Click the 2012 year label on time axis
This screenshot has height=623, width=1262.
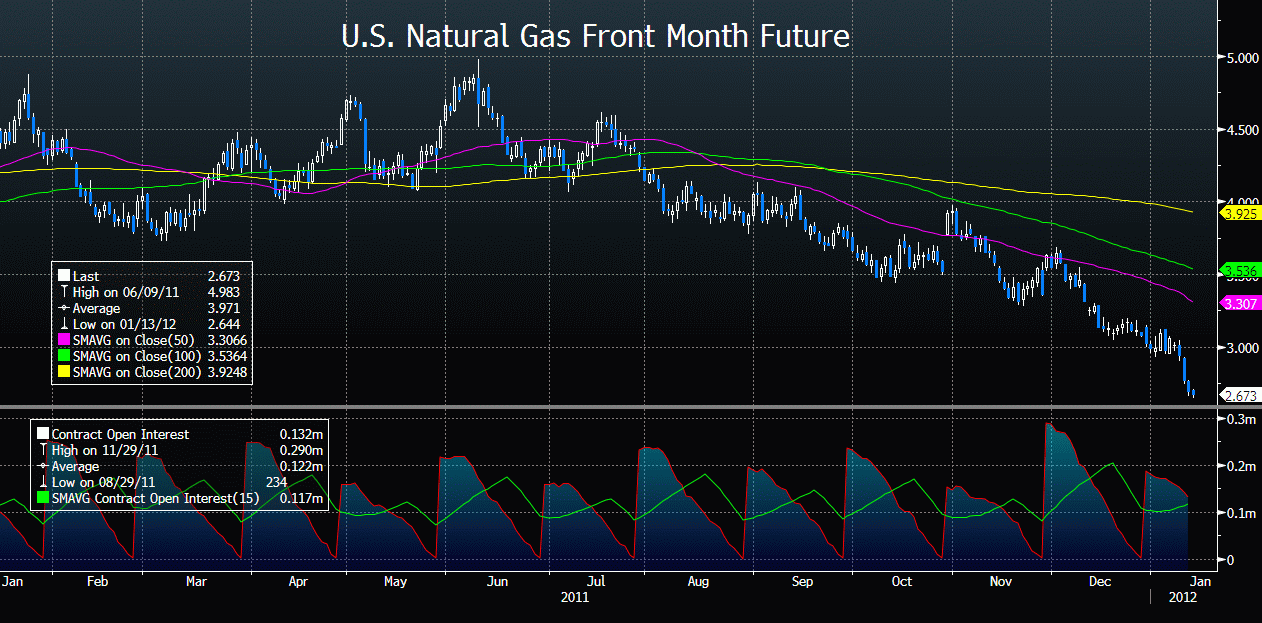click(x=1181, y=597)
